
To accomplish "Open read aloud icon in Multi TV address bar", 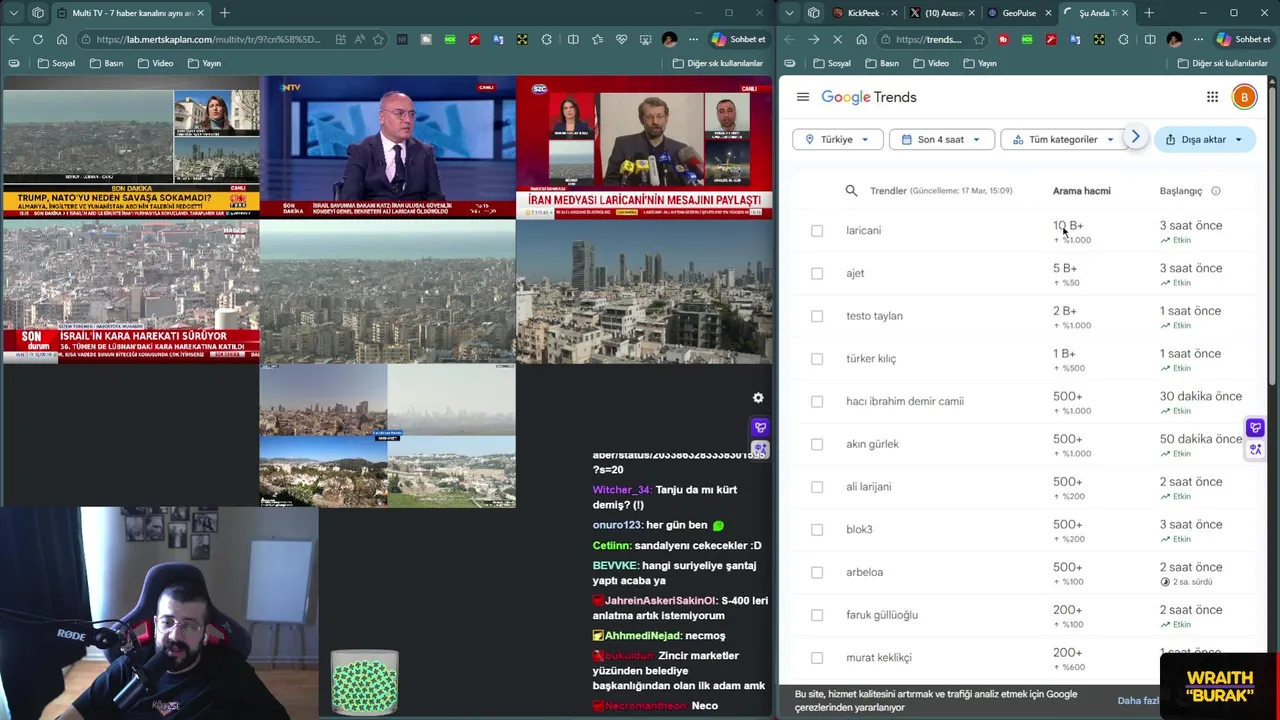I will (x=359, y=40).
